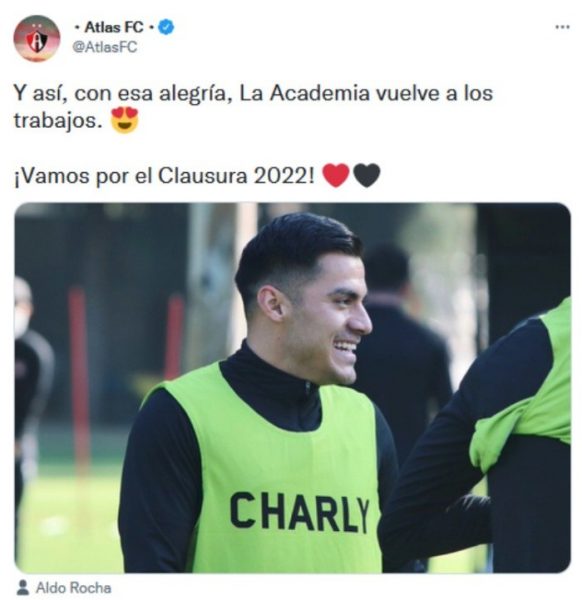Screen dimensions: 582x600
Task: Click the person tag icon below photo
Action: (x=23, y=587)
